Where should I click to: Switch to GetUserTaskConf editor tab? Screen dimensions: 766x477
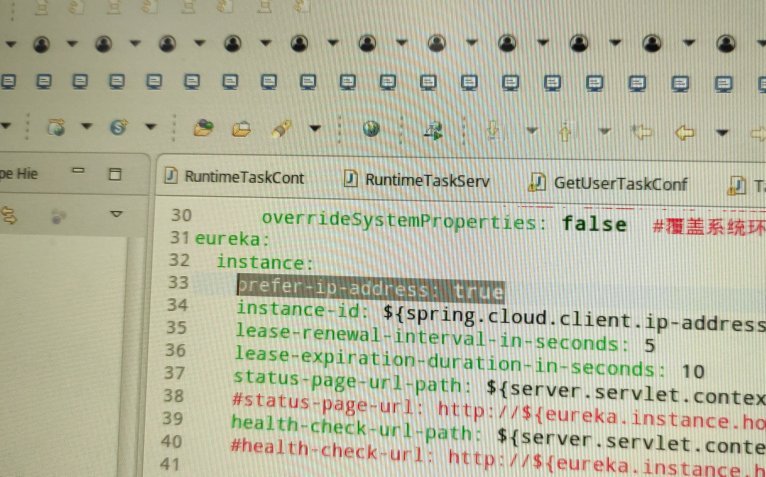pyautogui.click(x=609, y=183)
